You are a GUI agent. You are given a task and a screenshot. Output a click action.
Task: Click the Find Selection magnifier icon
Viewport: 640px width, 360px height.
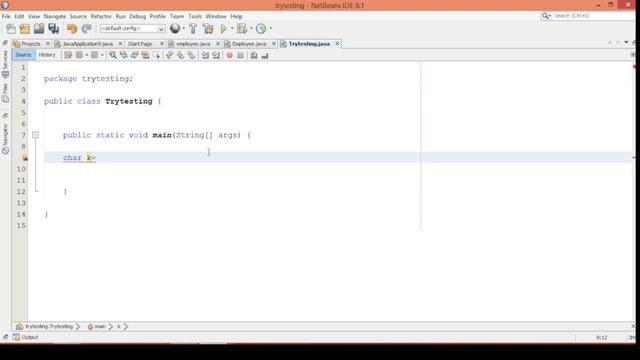(x=112, y=55)
